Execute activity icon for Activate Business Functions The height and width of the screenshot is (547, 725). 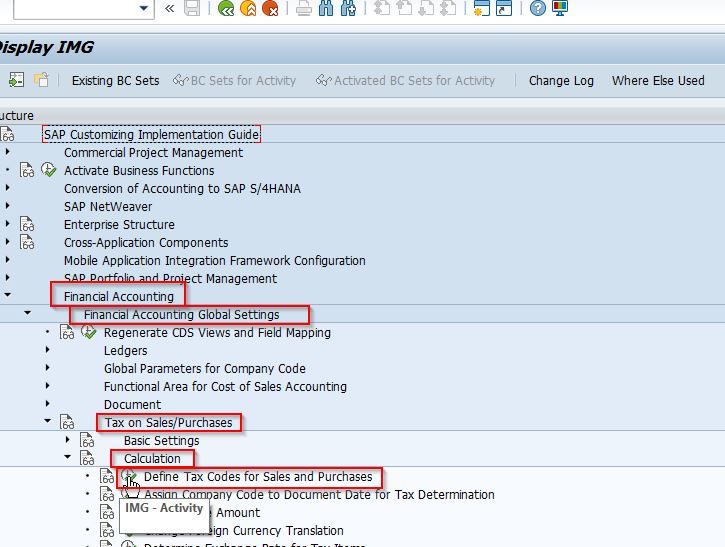[48, 170]
